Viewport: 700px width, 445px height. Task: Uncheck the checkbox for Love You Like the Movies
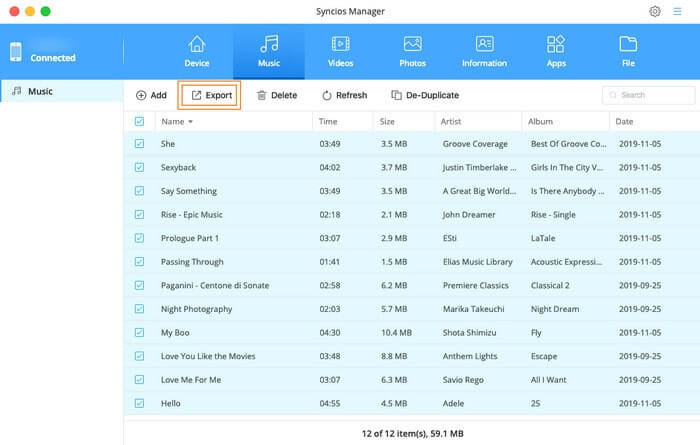tap(139, 356)
